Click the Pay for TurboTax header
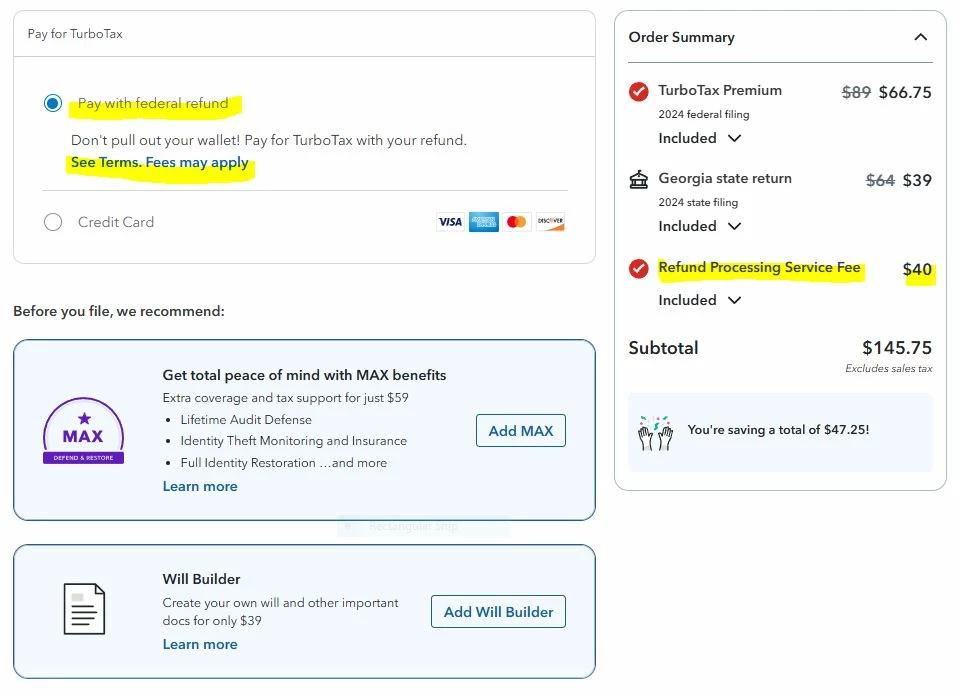Viewport: 962px width, 696px height. click(x=75, y=34)
